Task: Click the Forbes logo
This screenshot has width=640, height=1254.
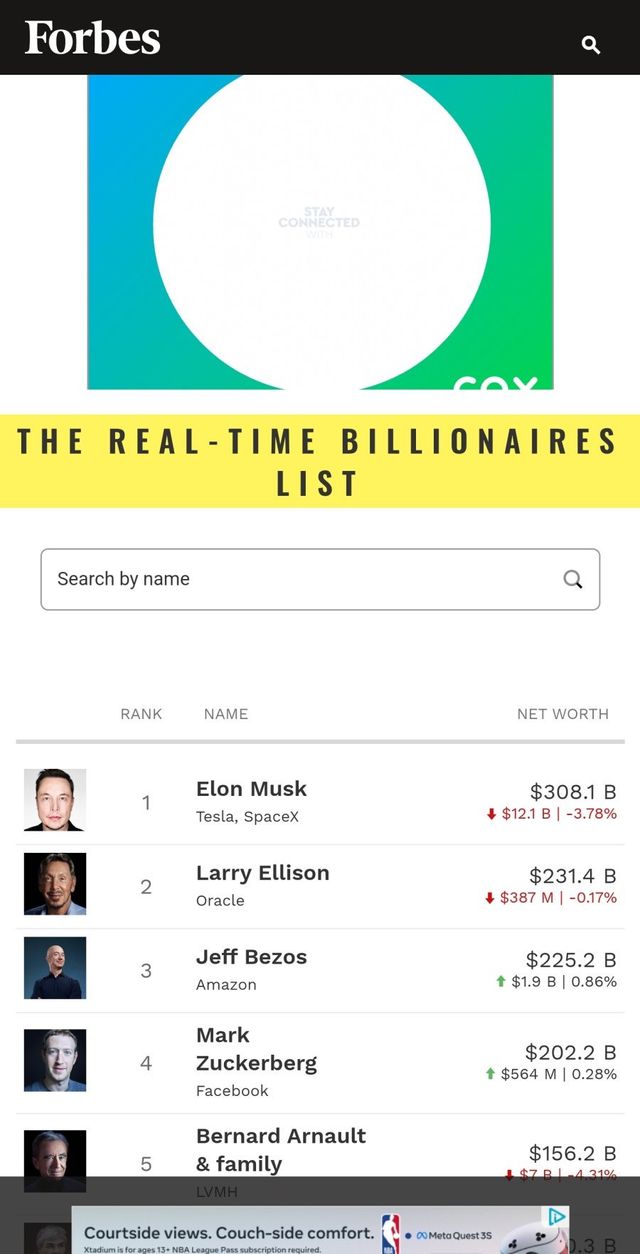Action: [x=92, y=38]
